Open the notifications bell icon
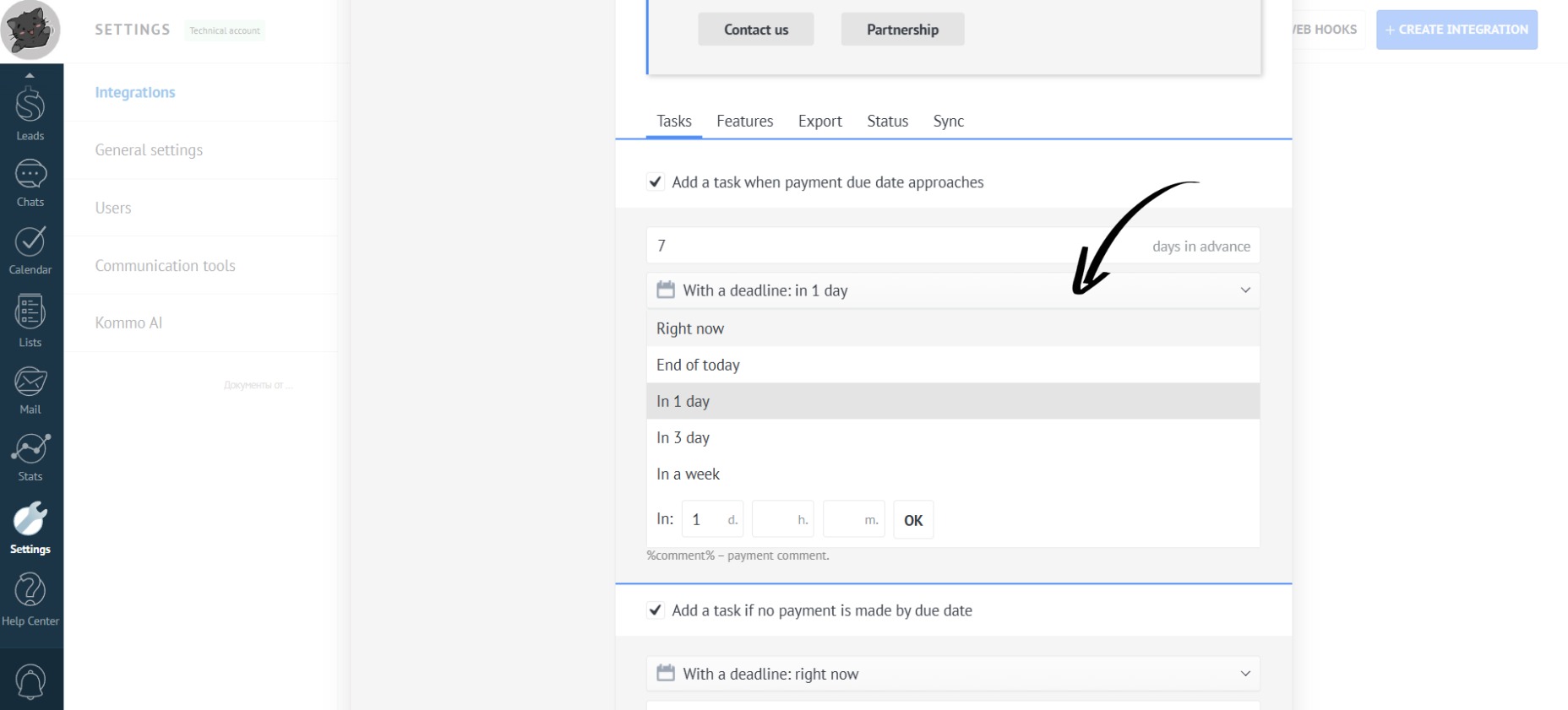The width and height of the screenshot is (1568, 710). (30, 680)
